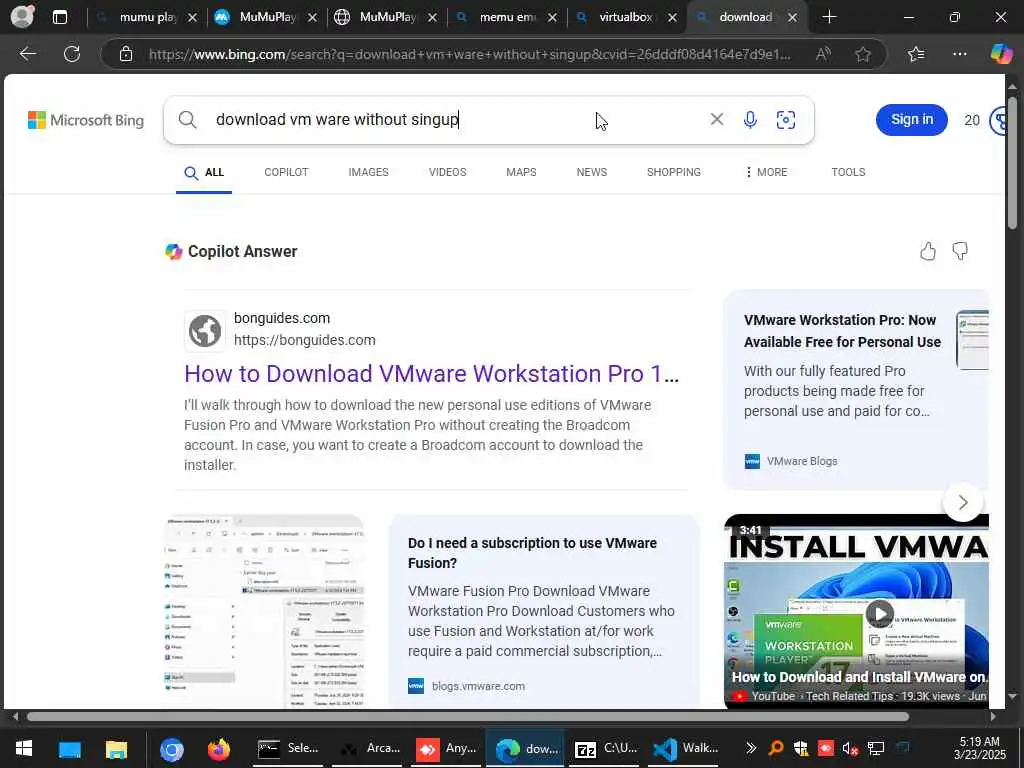The width and height of the screenshot is (1024, 768).
Task: Activate Read aloud icon in address bar
Action: click(x=823, y=54)
